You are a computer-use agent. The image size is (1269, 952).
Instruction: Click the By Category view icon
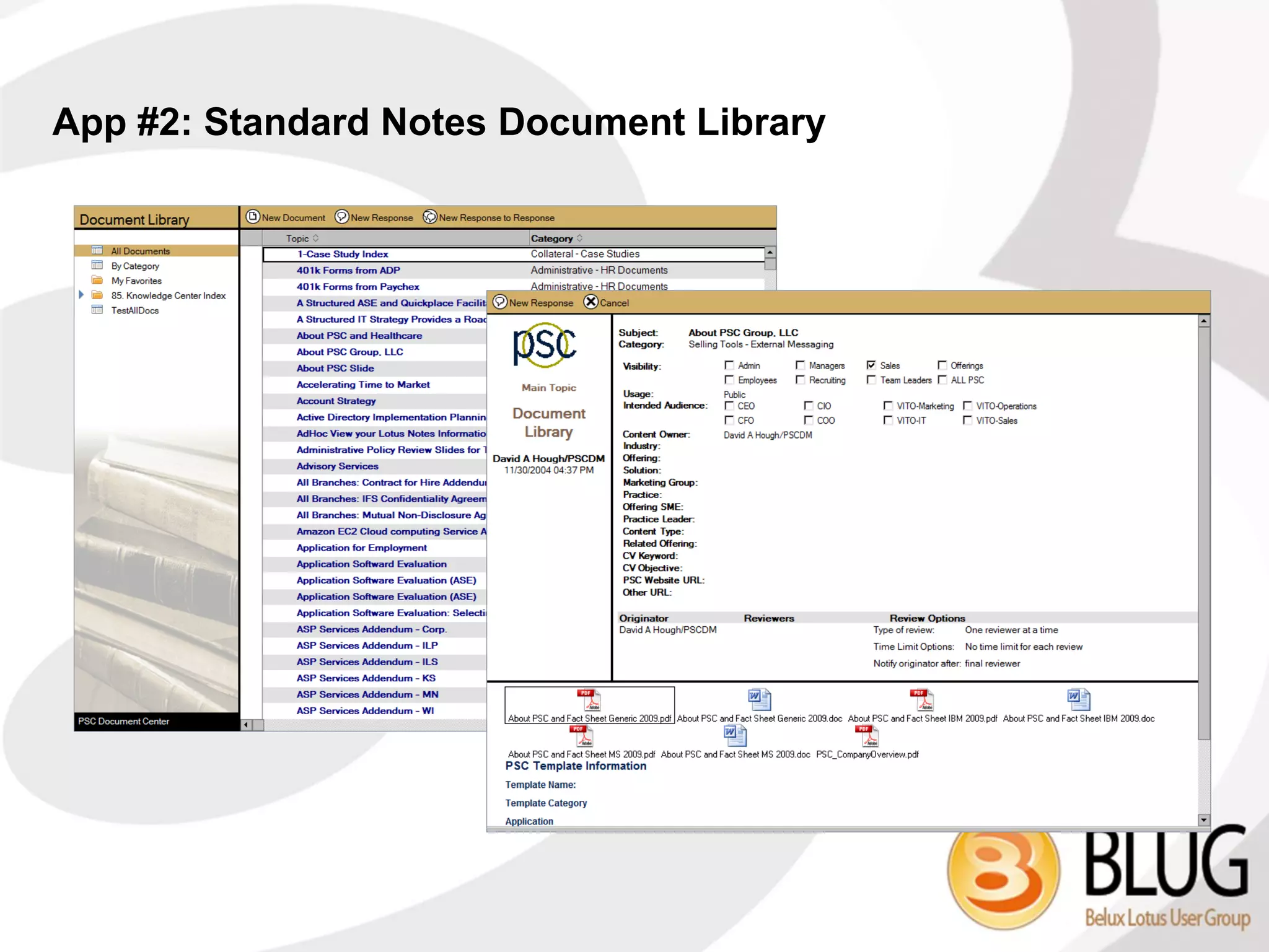[97, 265]
